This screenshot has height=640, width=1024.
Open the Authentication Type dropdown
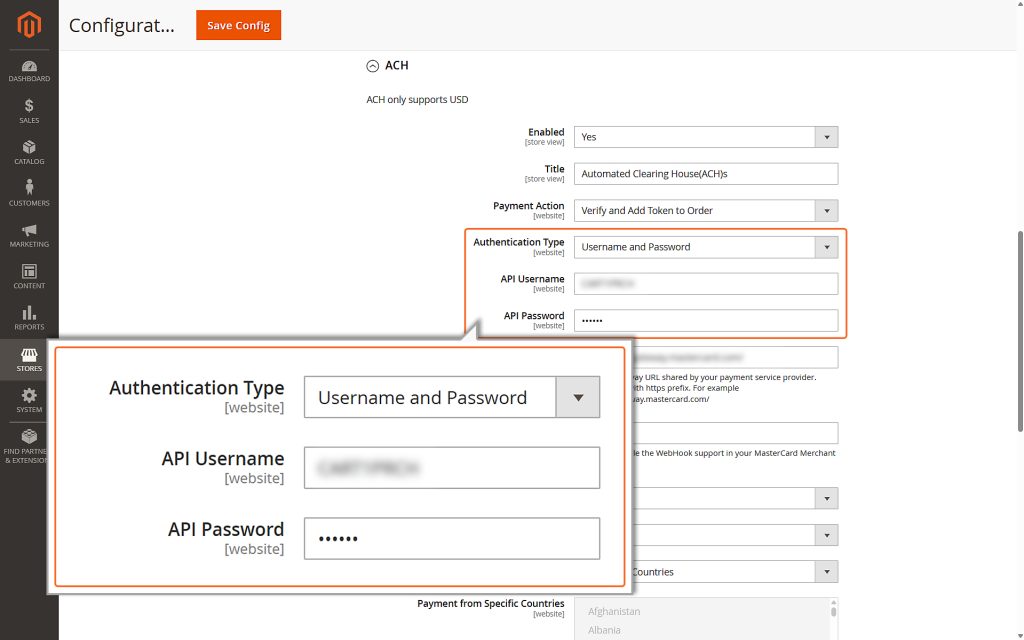coord(827,247)
